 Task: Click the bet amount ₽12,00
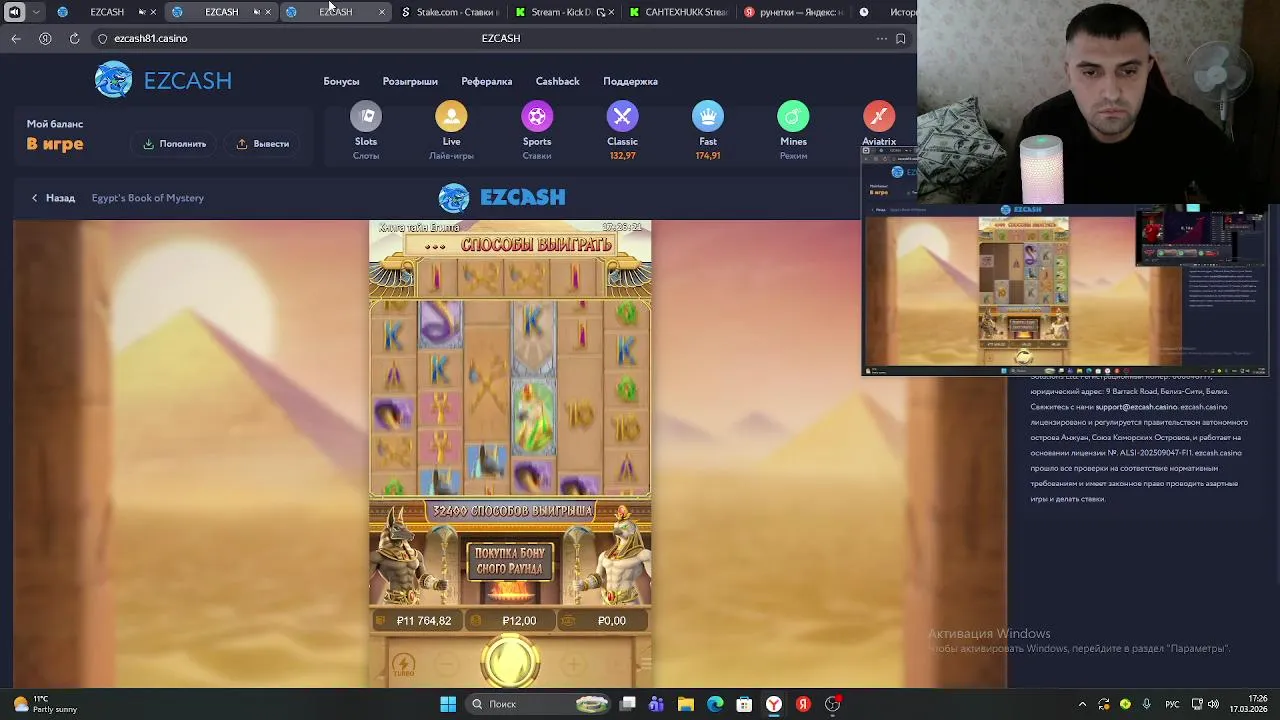(510, 621)
